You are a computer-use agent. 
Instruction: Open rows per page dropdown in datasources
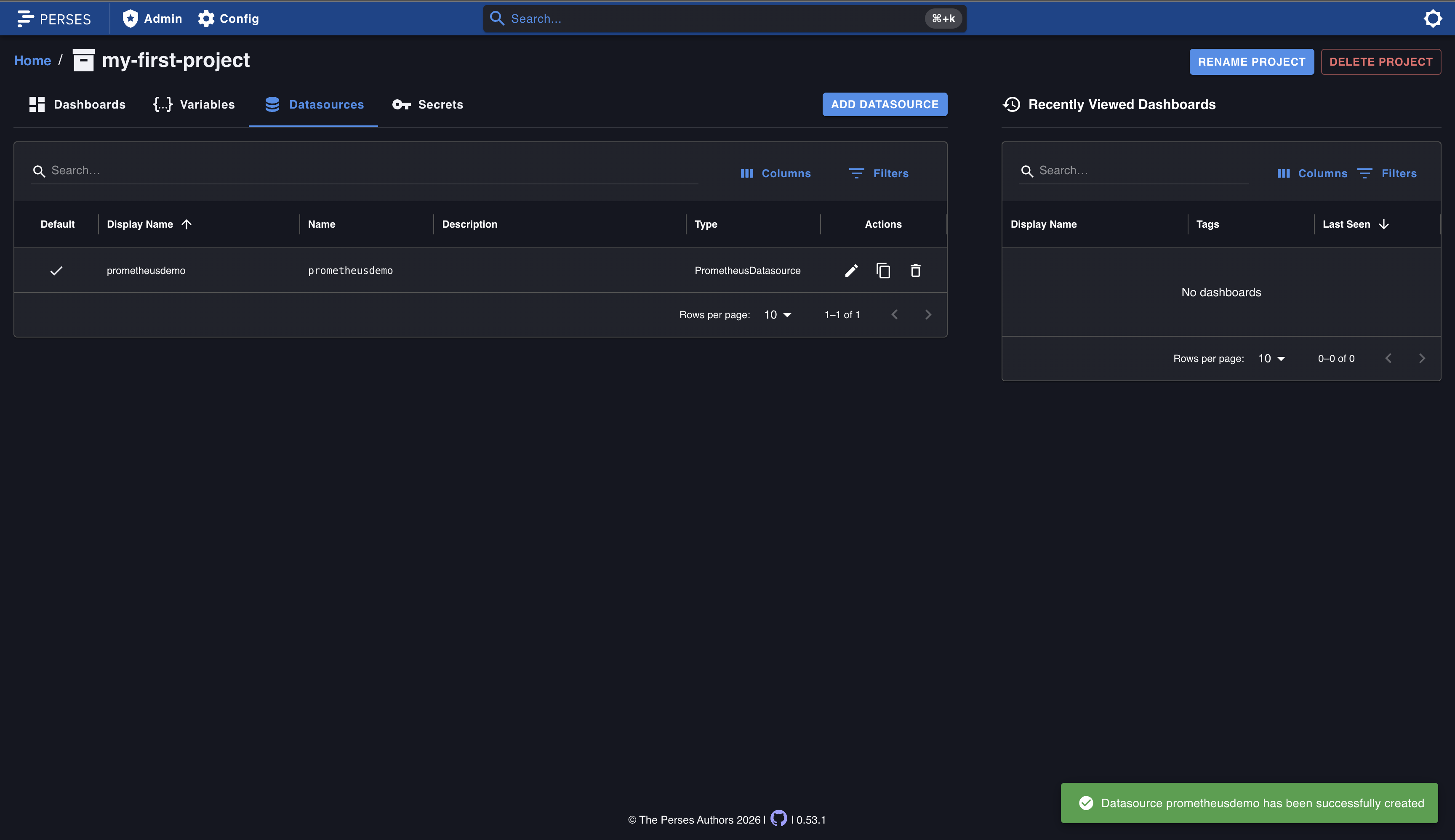coord(778,315)
